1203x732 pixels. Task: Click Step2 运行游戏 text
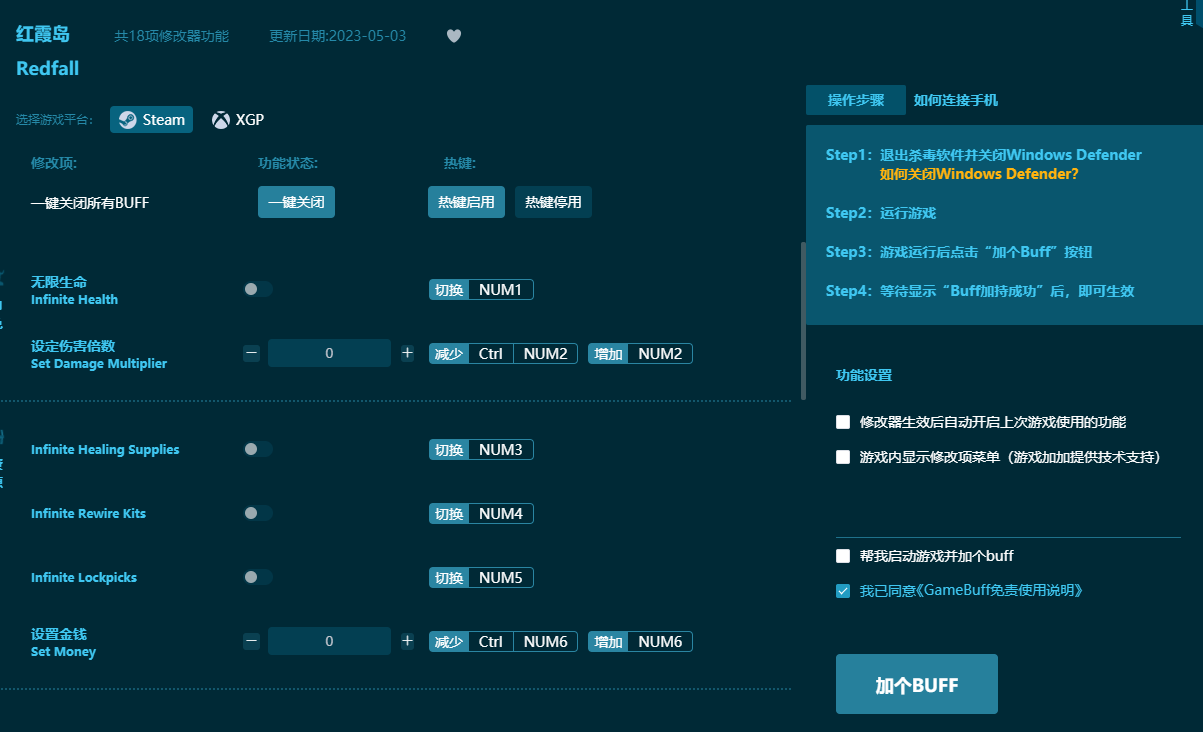click(x=881, y=213)
